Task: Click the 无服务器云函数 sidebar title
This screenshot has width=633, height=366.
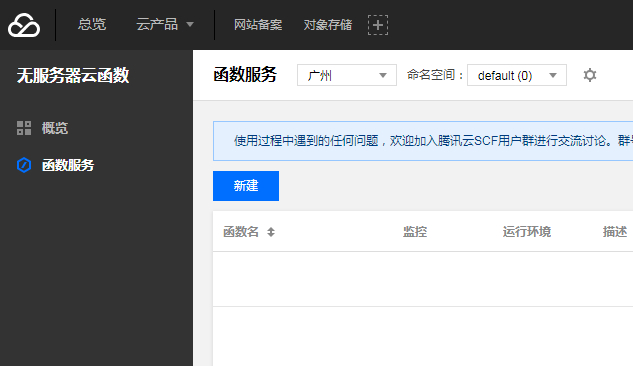Action: click(73, 75)
